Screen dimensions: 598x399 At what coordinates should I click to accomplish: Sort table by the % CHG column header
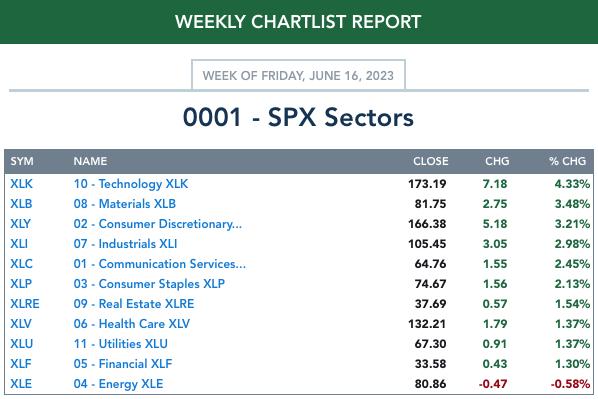tap(567, 161)
